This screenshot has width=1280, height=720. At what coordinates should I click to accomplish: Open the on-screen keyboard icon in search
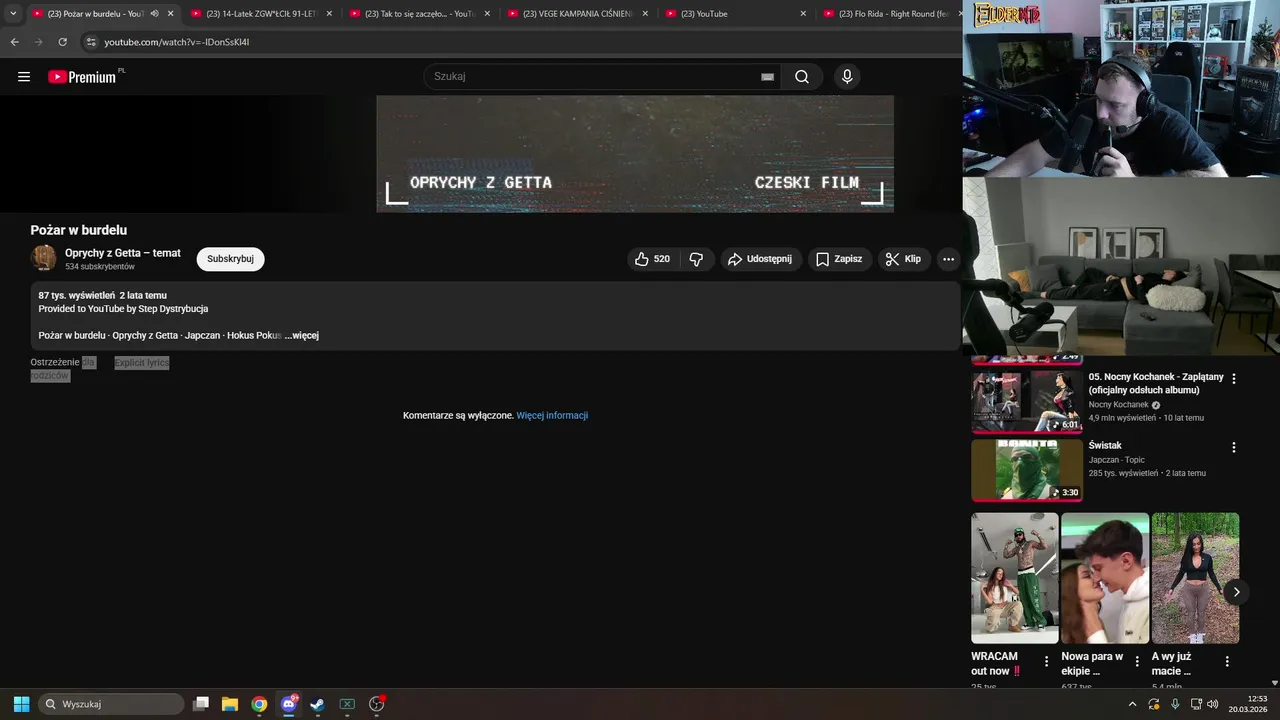tap(767, 77)
